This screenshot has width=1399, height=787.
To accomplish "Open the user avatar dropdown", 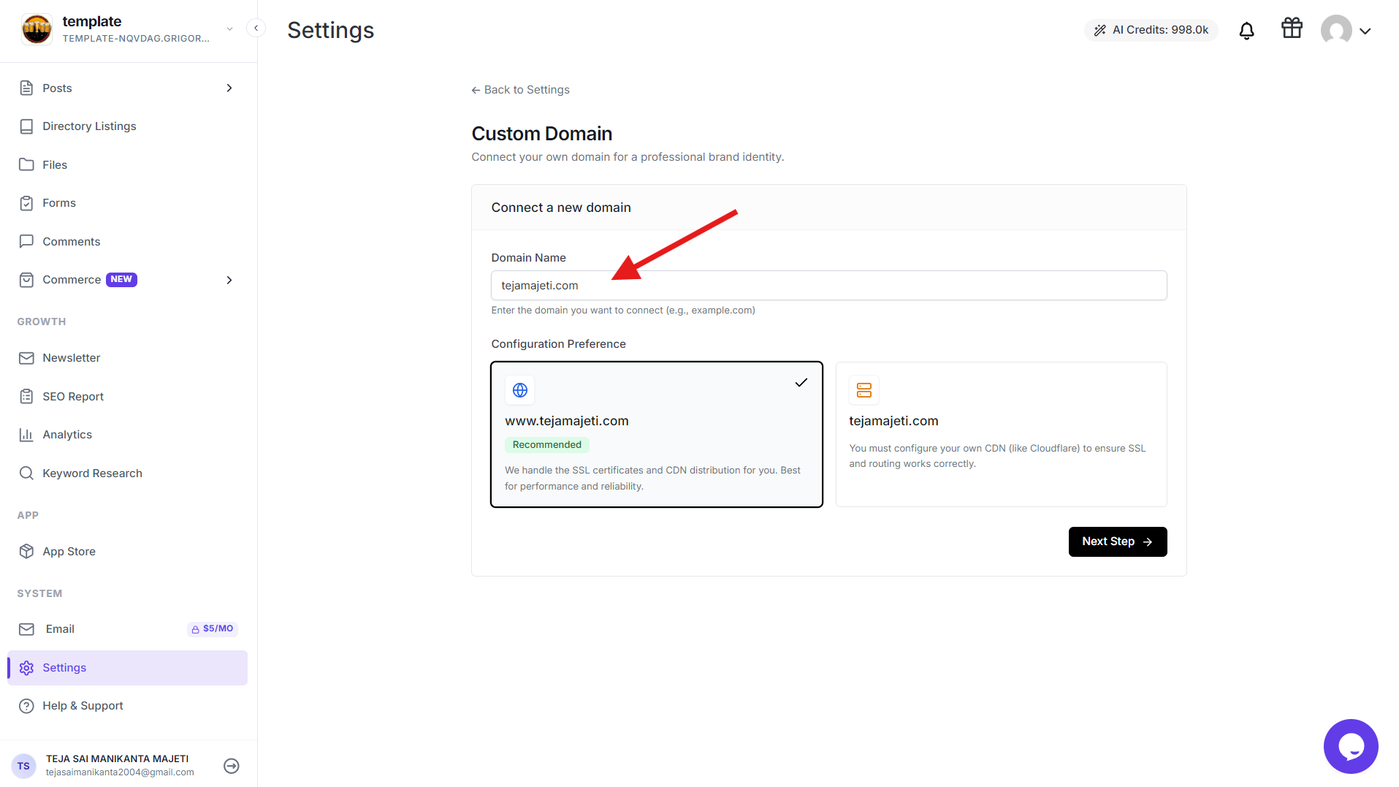I will [1345, 30].
